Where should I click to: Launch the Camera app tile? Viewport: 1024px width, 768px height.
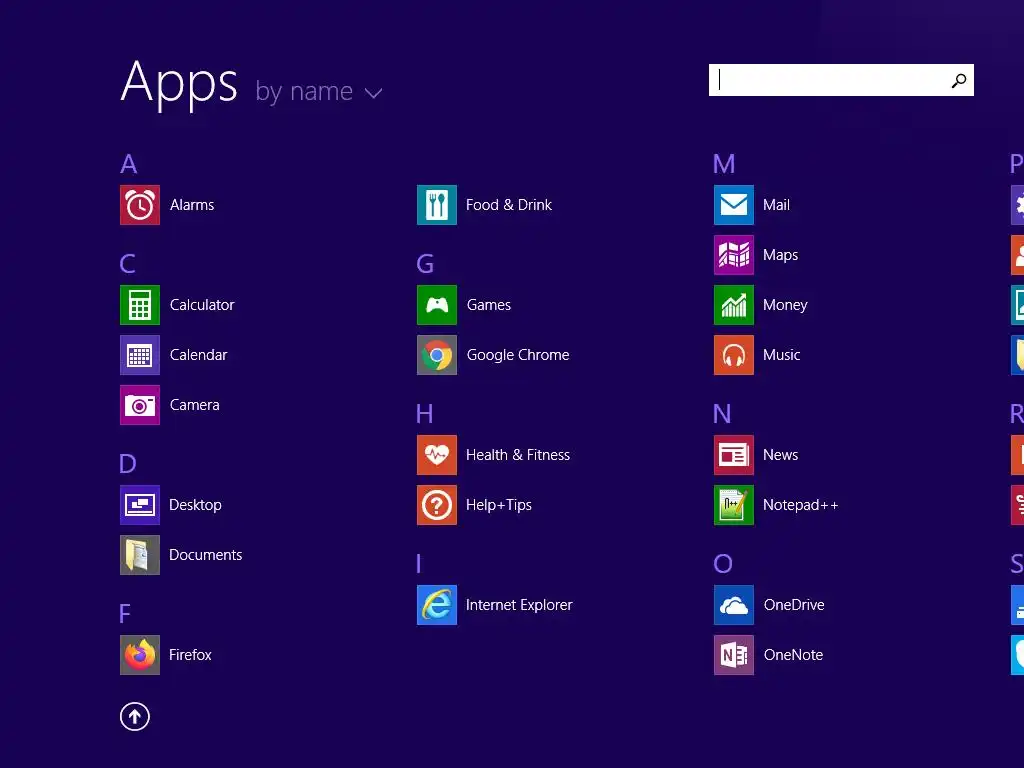point(140,405)
